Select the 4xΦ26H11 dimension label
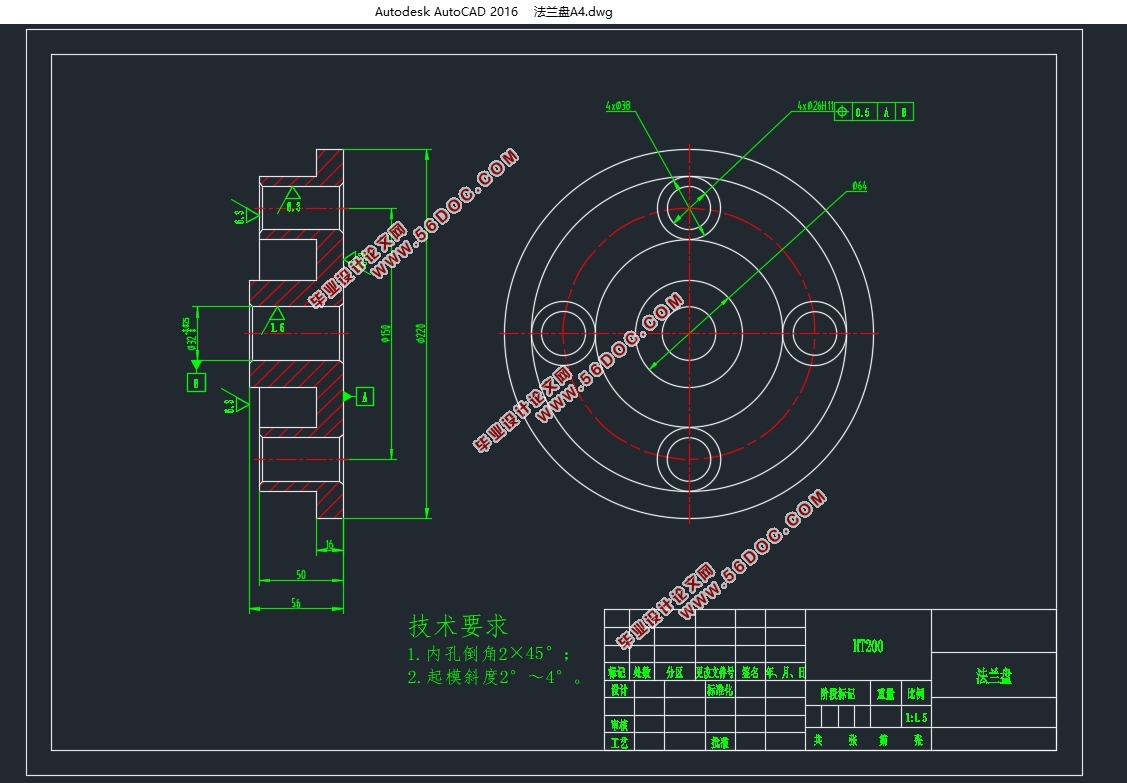This screenshot has width=1127, height=783. [814, 105]
